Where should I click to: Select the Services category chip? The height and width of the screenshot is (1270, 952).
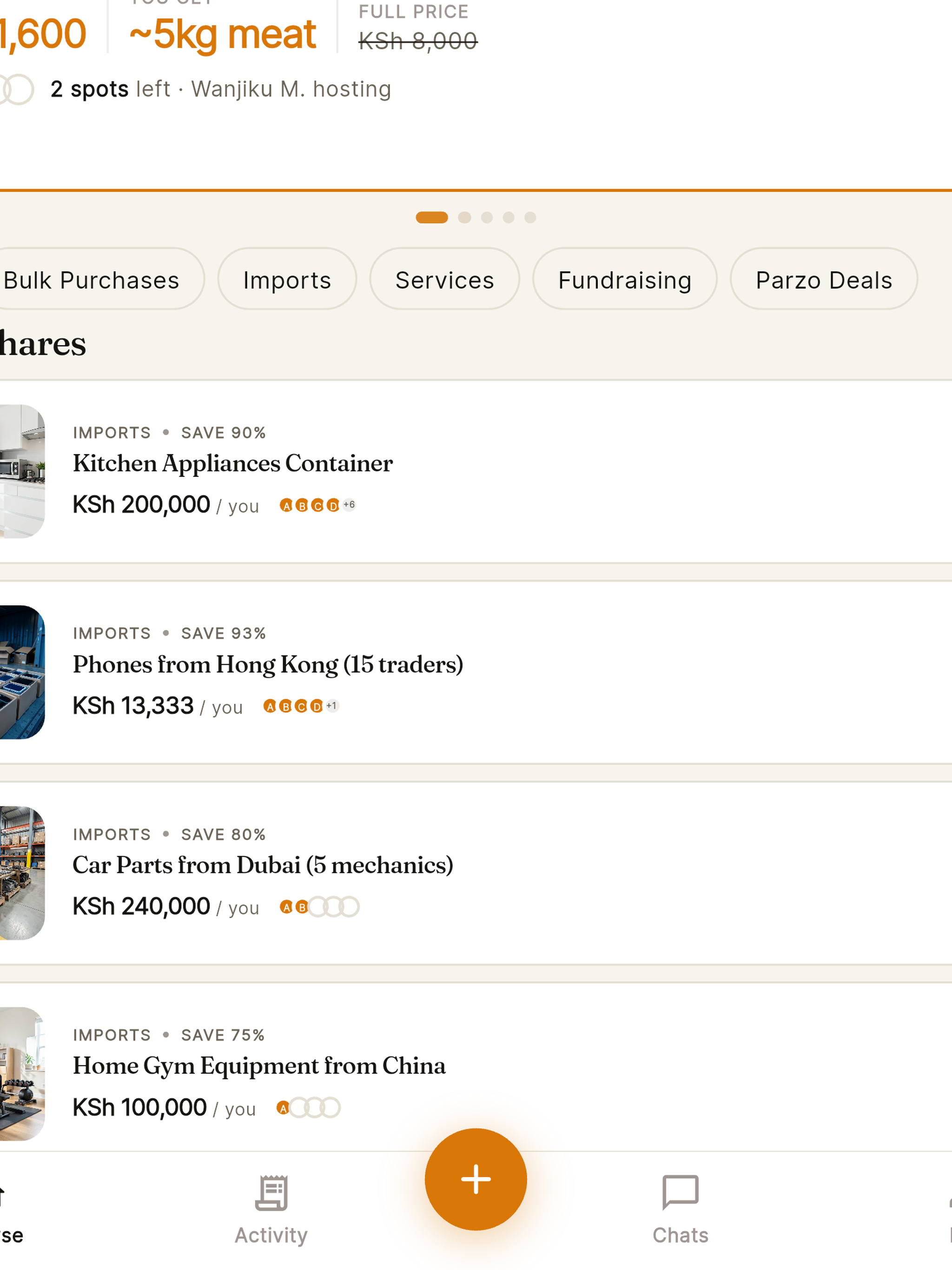pos(444,279)
